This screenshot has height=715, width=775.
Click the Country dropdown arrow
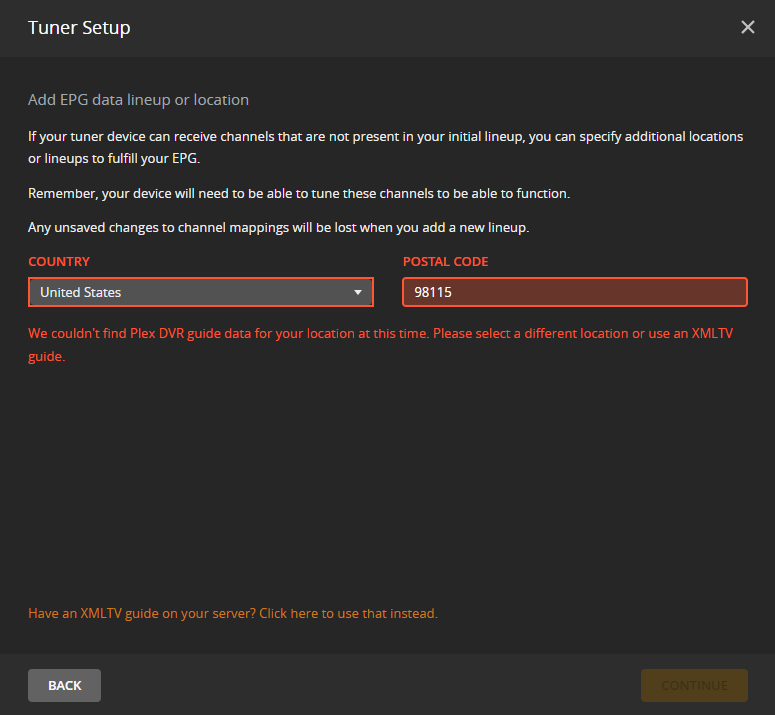[x=358, y=292]
